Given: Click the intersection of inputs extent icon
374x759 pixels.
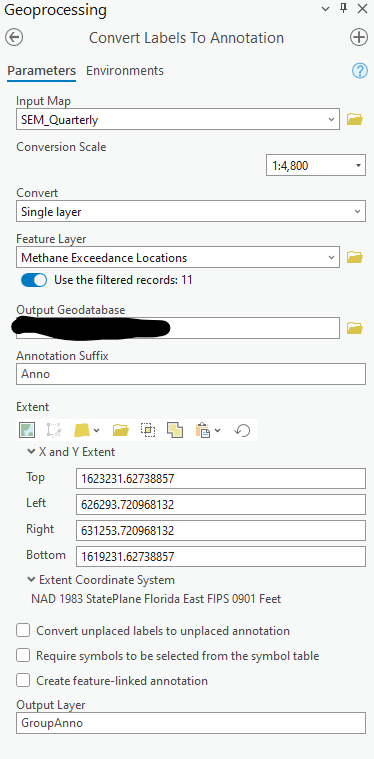Looking at the screenshot, I should 148,430.
